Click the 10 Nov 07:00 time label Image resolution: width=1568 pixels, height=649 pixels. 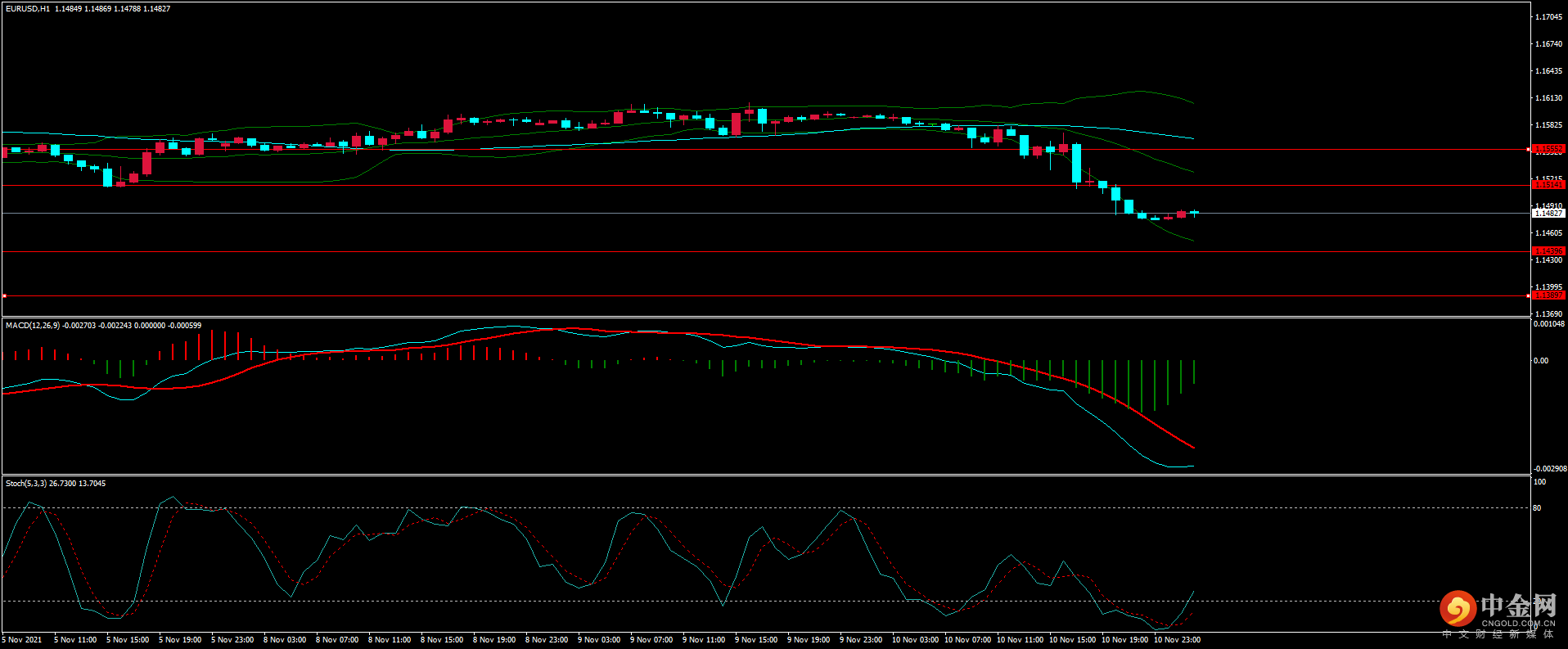click(968, 640)
